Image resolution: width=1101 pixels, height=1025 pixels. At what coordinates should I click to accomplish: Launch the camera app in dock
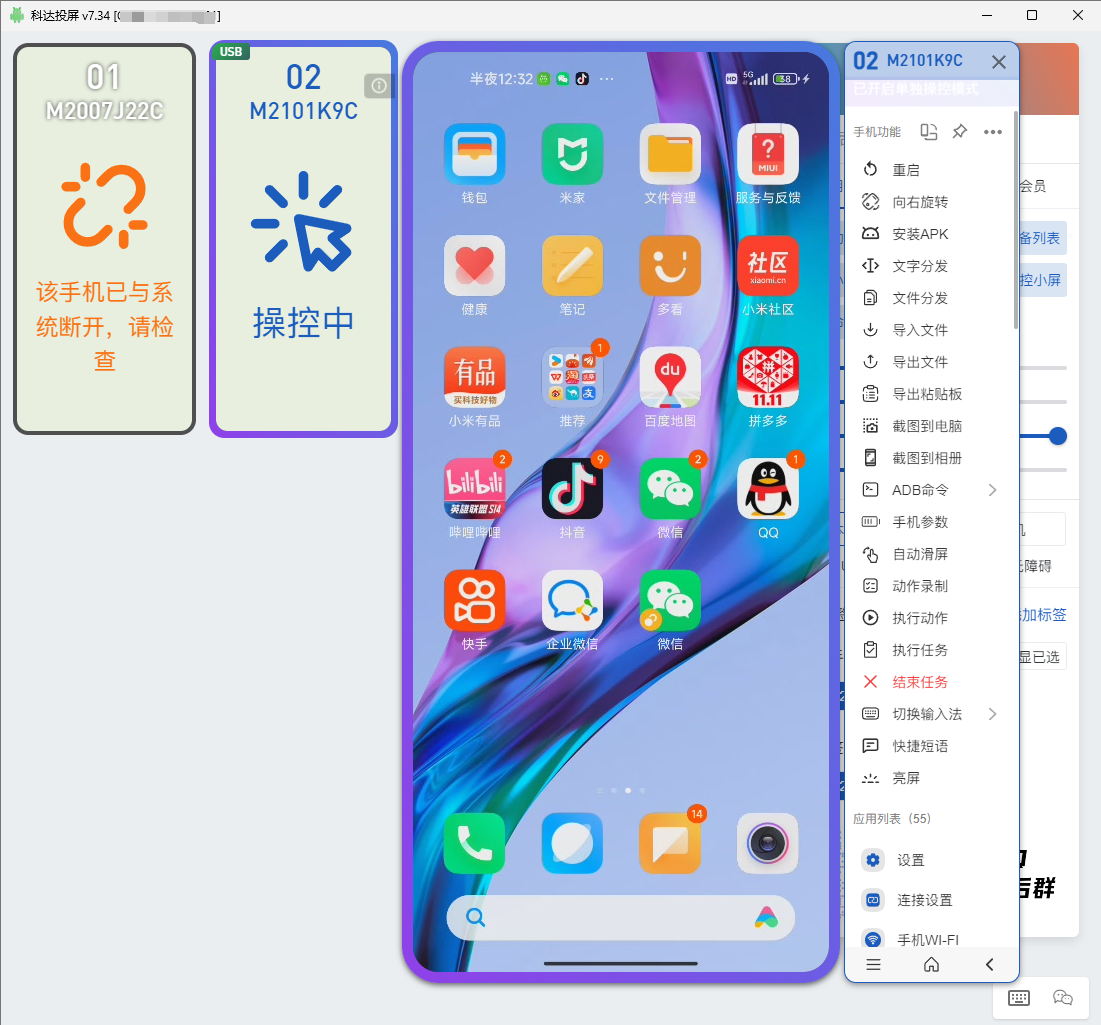coord(767,844)
